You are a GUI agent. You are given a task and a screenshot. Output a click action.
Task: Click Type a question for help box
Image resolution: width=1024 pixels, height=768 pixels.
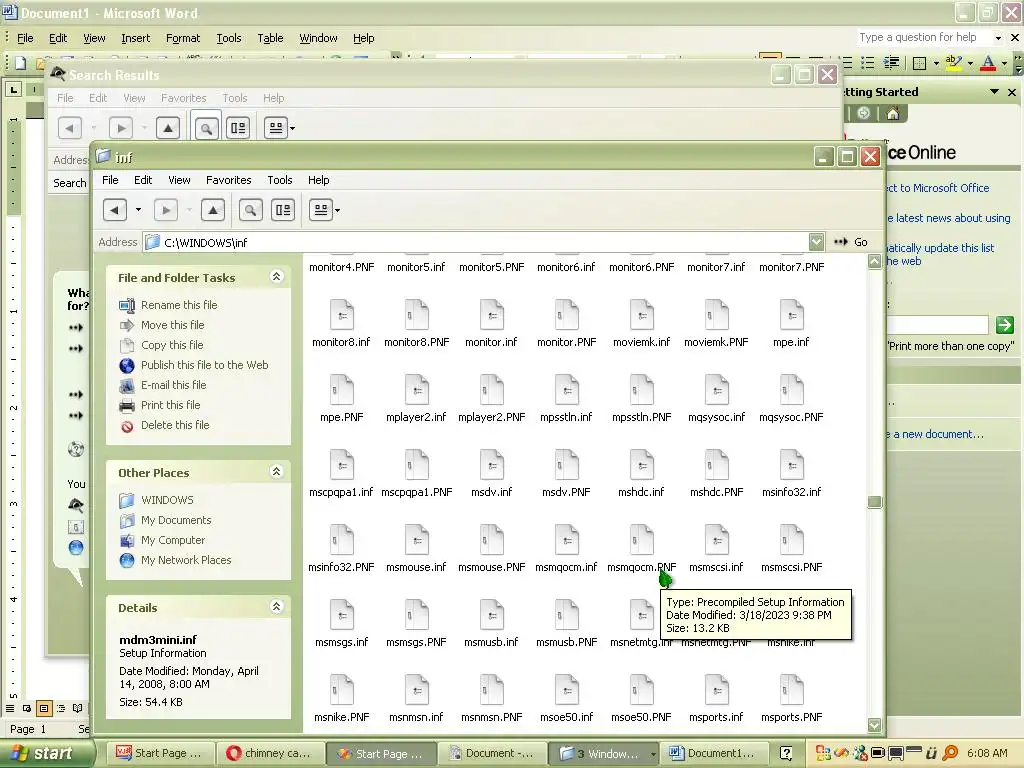point(924,38)
